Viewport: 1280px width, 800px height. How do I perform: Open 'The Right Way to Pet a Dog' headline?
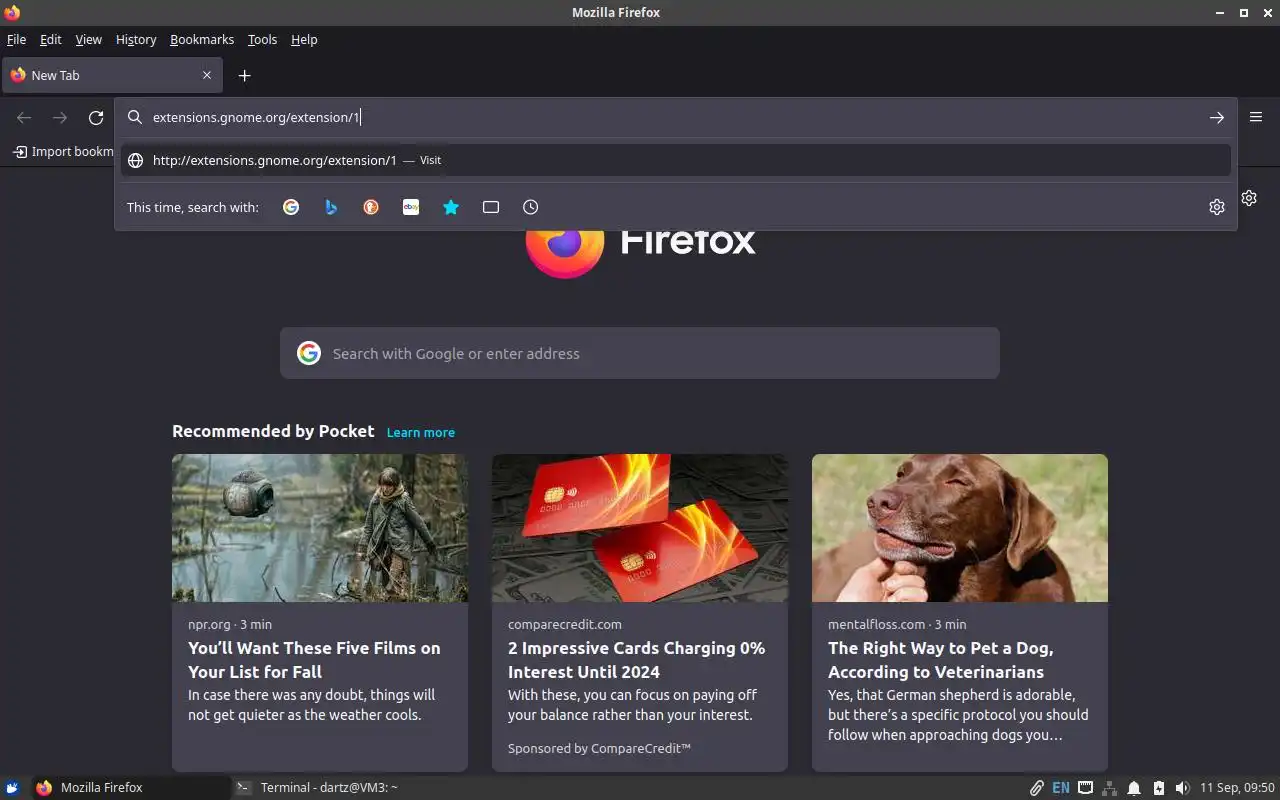(x=940, y=660)
